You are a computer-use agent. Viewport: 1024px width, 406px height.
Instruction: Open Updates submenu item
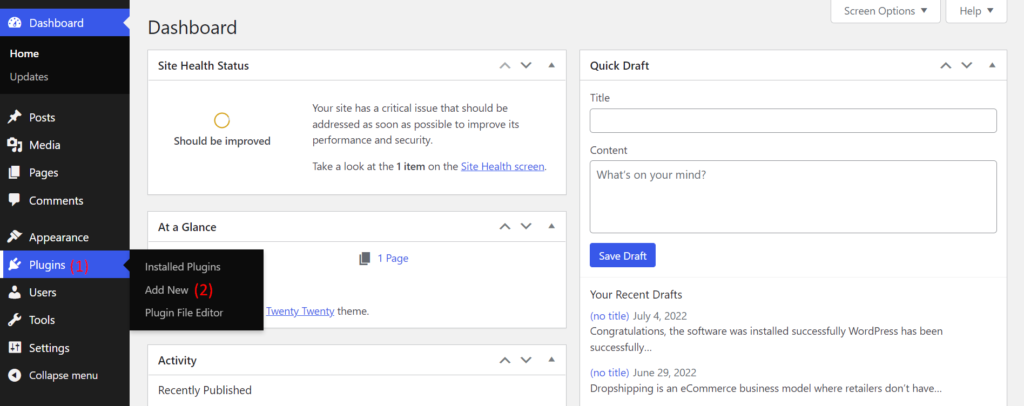coord(29,76)
